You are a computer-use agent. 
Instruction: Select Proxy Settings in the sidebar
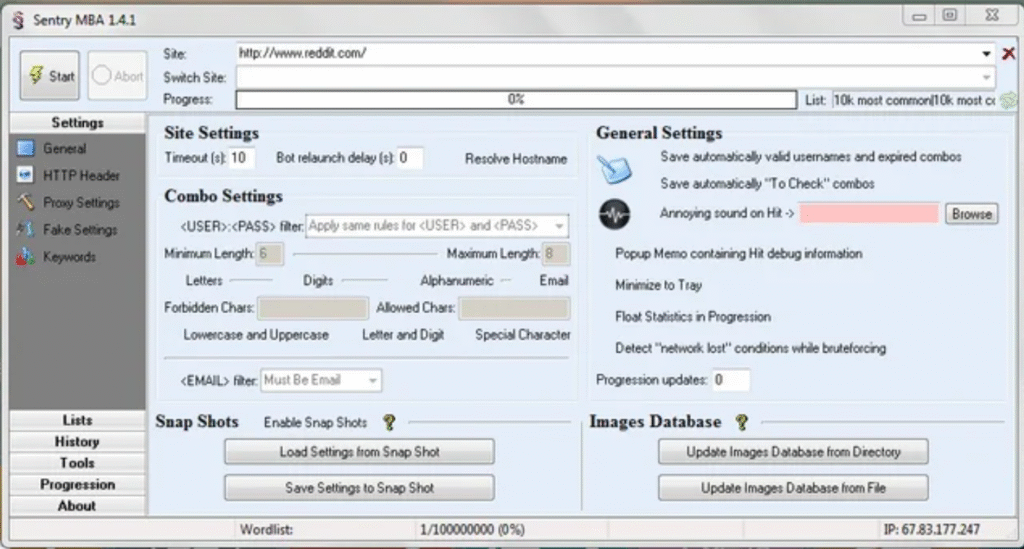click(81, 202)
